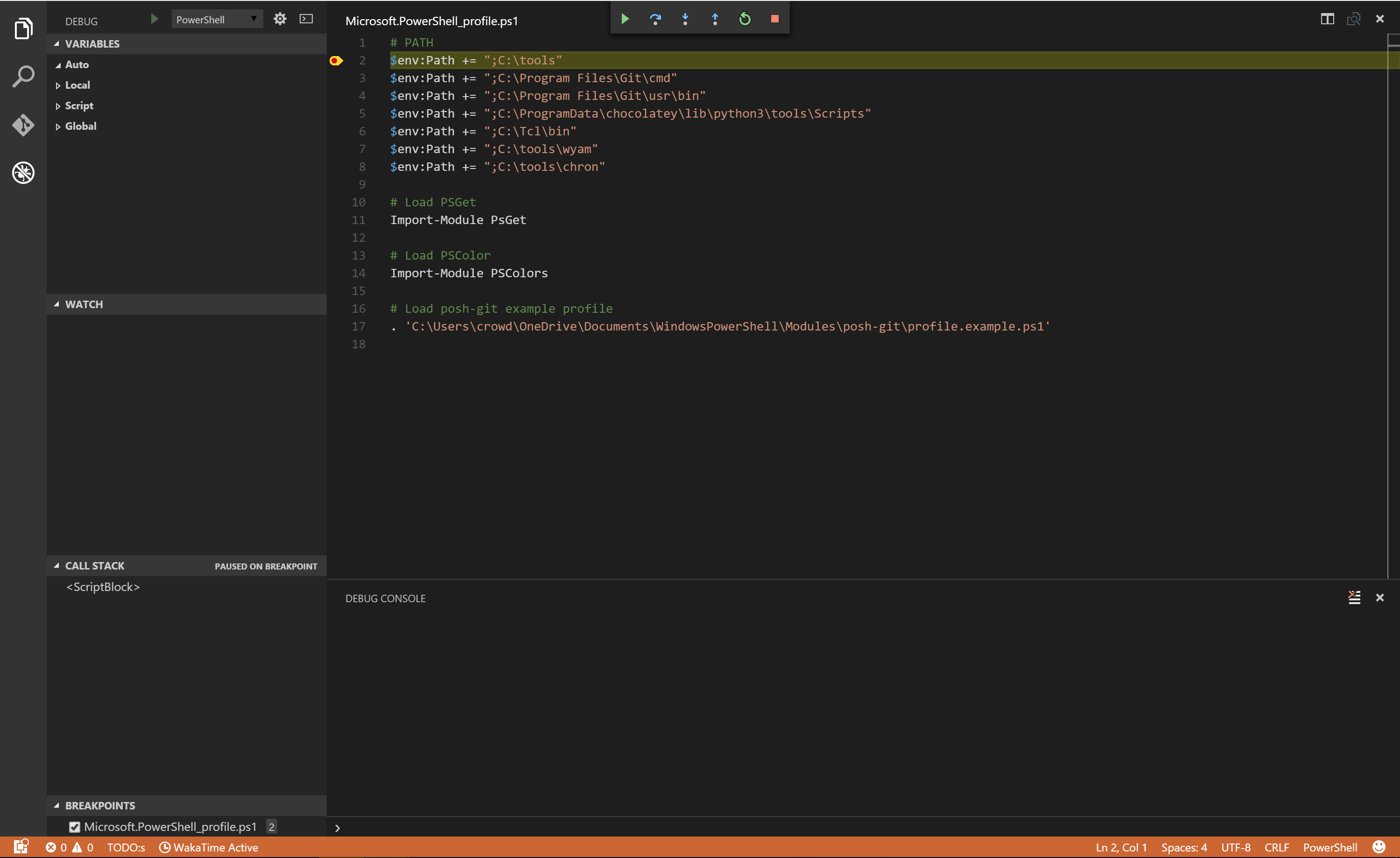The height and width of the screenshot is (858, 1400).
Task: Change file encoding UTF-8
Action: click(x=1236, y=847)
